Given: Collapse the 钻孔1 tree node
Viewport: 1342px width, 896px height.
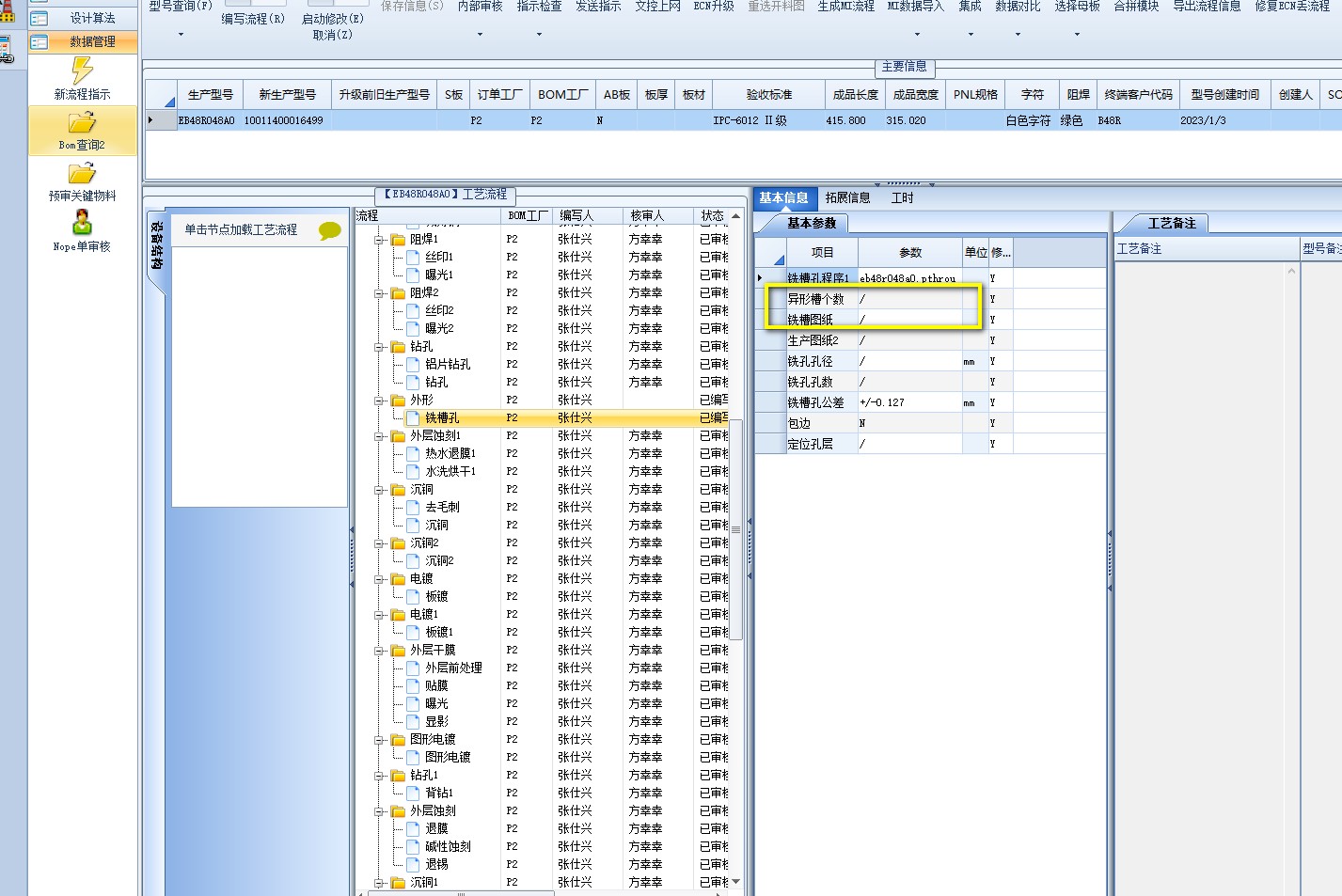Looking at the screenshot, I should click(x=379, y=776).
